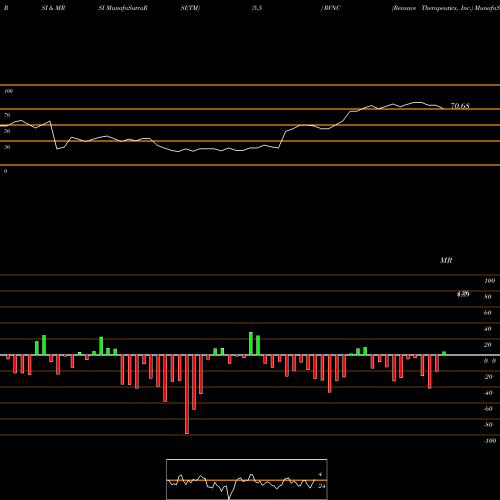The image size is (500, 500).
Task: Click the MR axis label -80
Action: (488, 425)
